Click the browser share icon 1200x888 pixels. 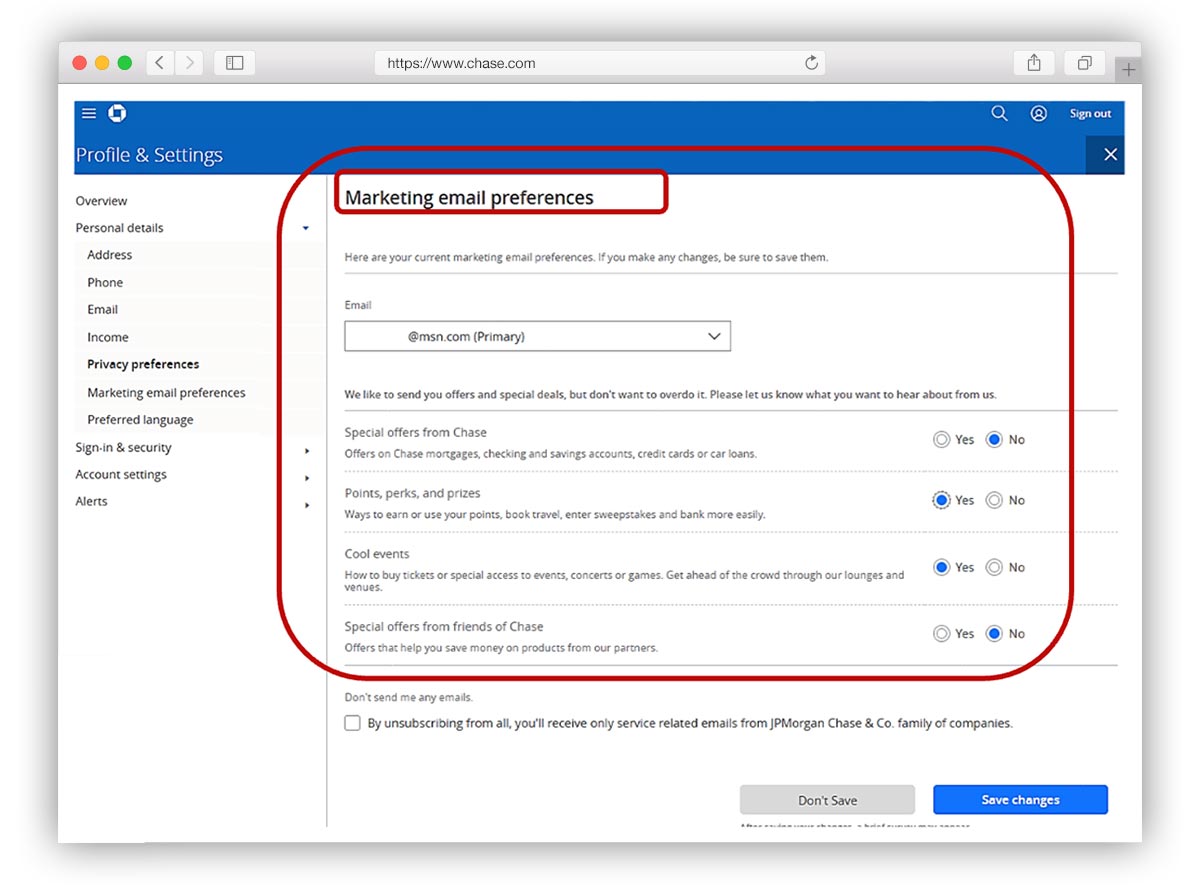click(1034, 63)
